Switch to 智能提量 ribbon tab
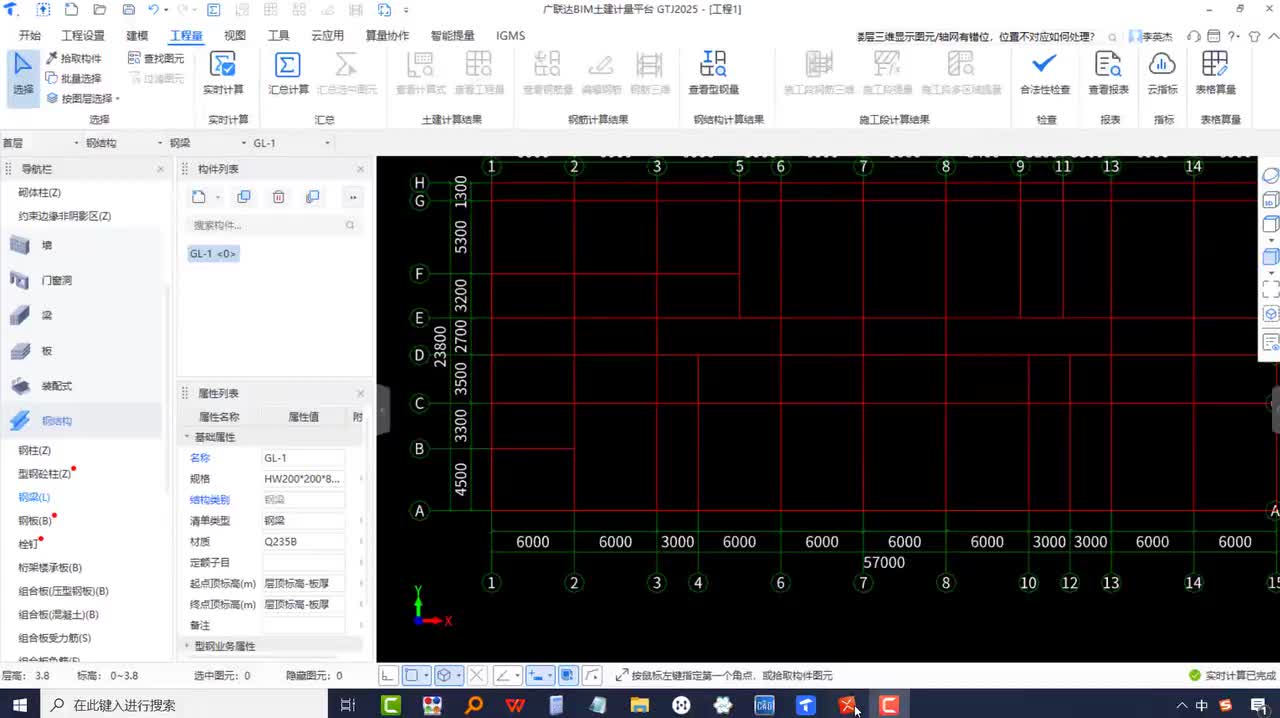 [452, 35]
